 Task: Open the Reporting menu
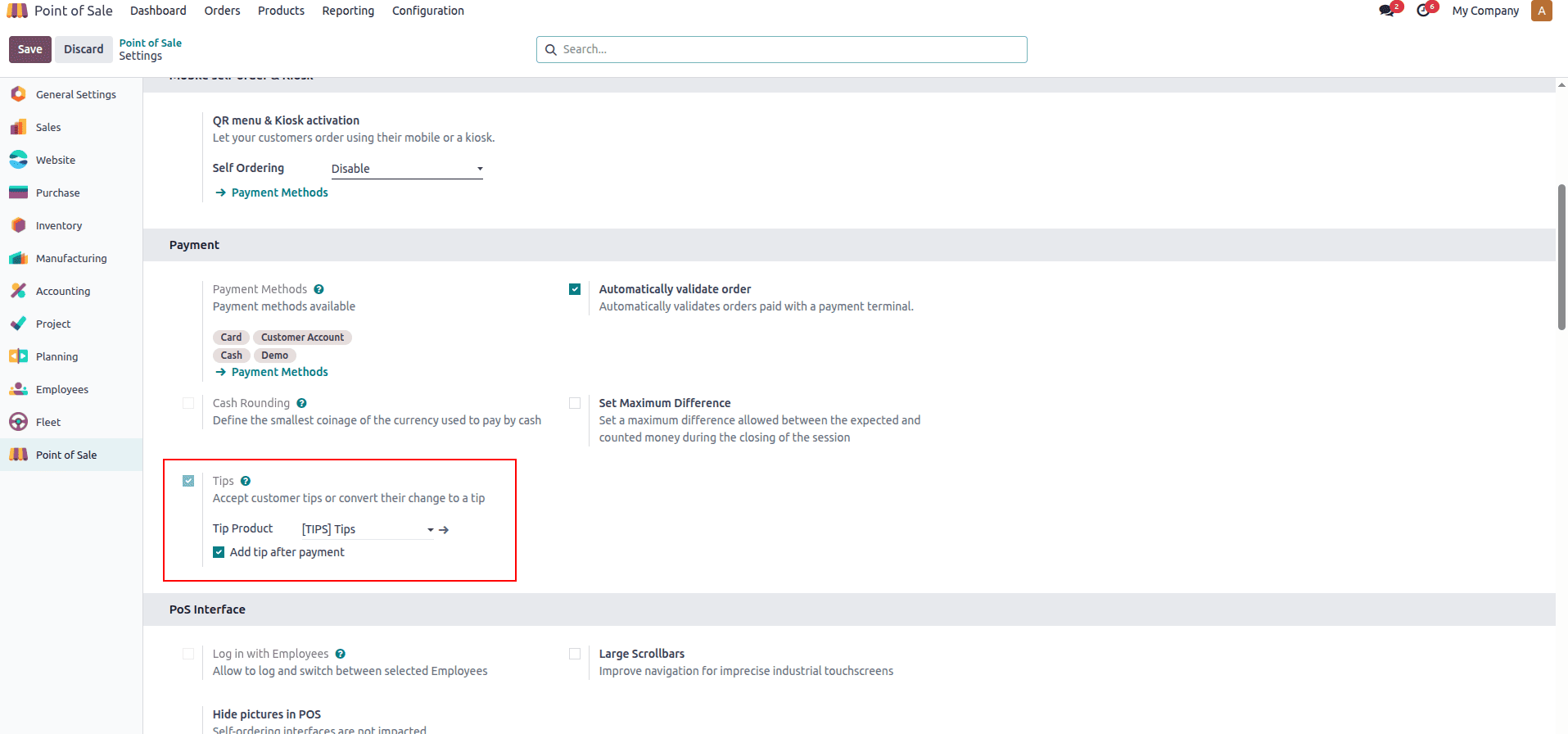348,11
